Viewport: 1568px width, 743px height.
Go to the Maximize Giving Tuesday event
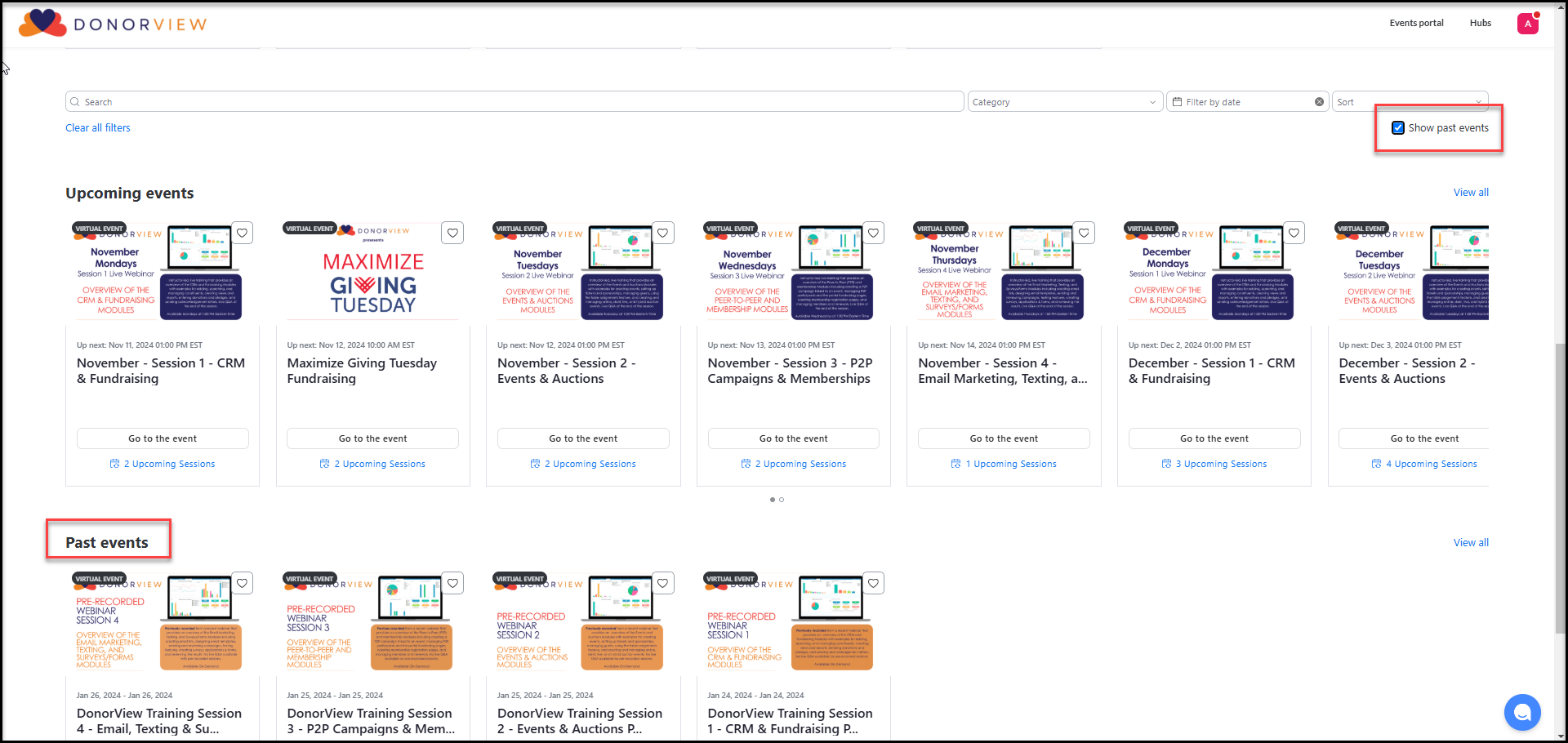click(372, 438)
